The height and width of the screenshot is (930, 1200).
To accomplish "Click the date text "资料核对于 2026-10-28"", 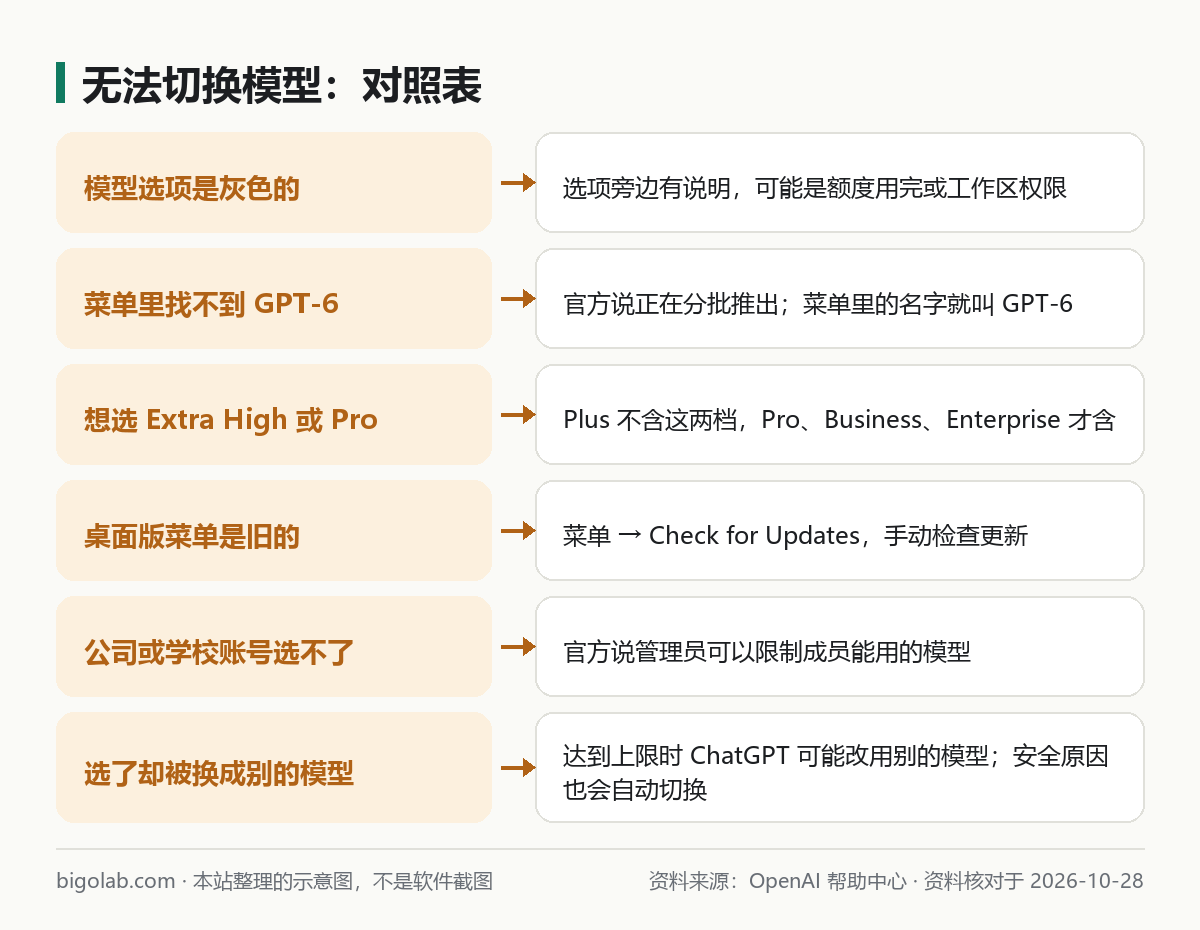I will 1033,881.
